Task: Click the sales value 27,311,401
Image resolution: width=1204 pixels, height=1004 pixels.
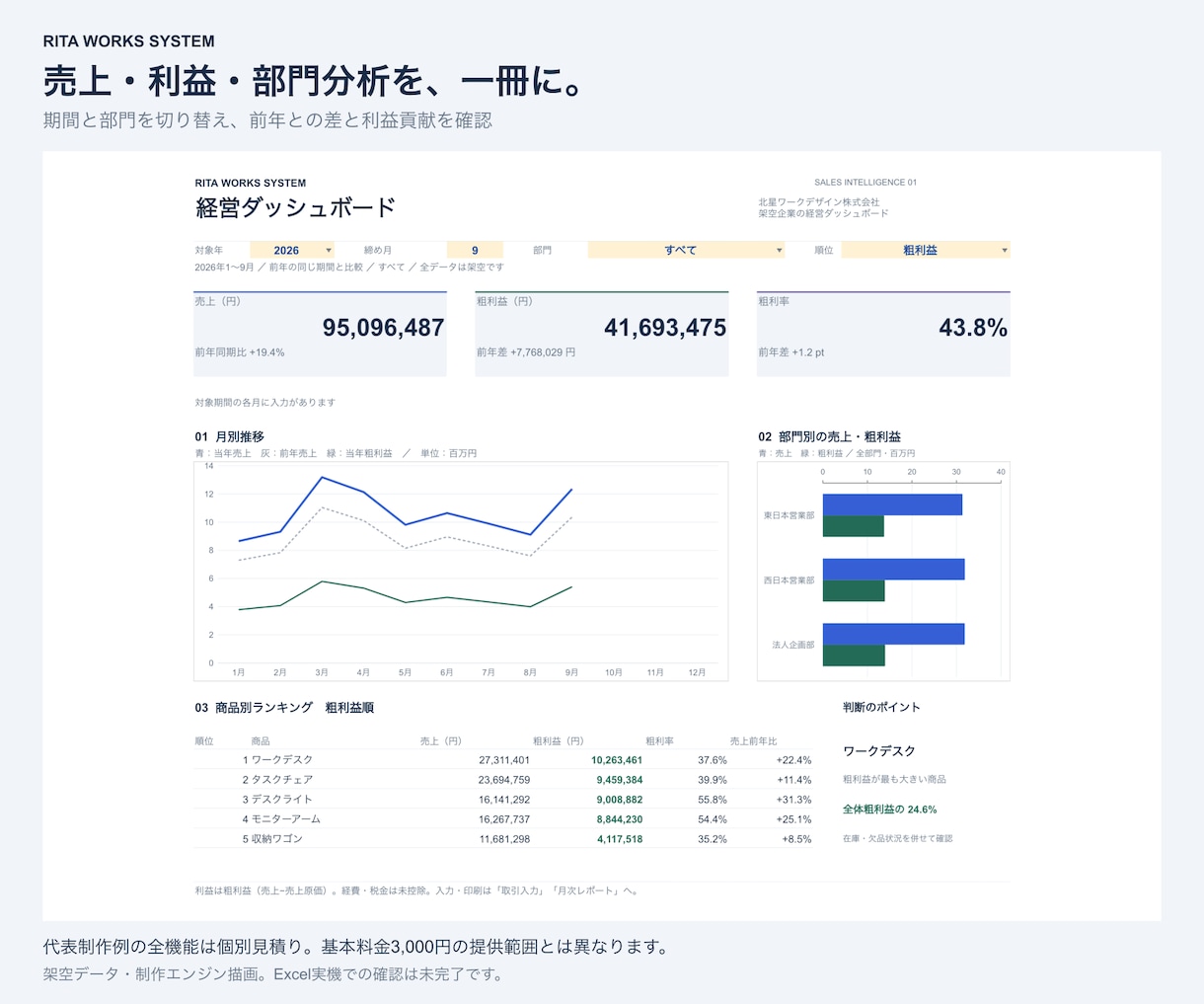Action: pos(504,760)
